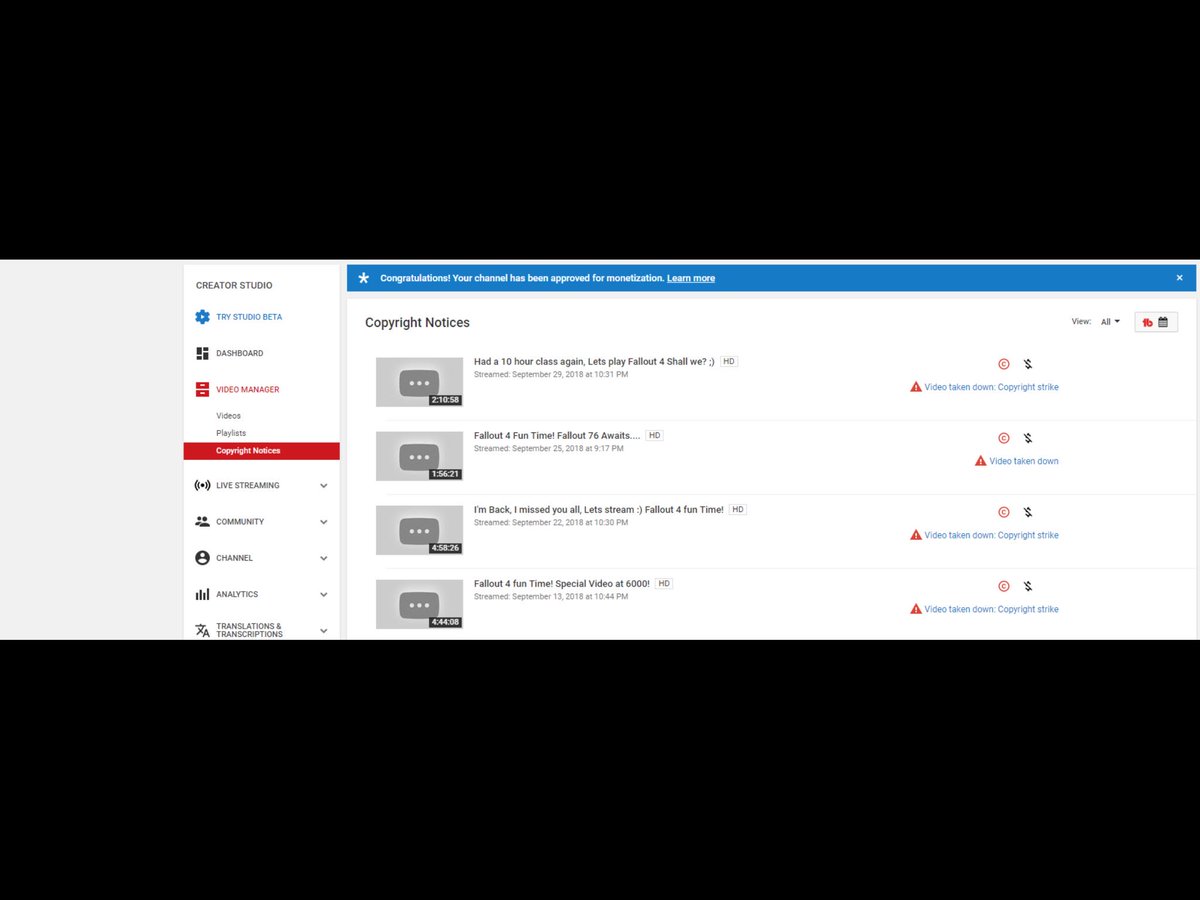This screenshot has height=900, width=1200.
Task: Click copyright icon for 'Special Video at 6000' row
Action: tap(1004, 586)
